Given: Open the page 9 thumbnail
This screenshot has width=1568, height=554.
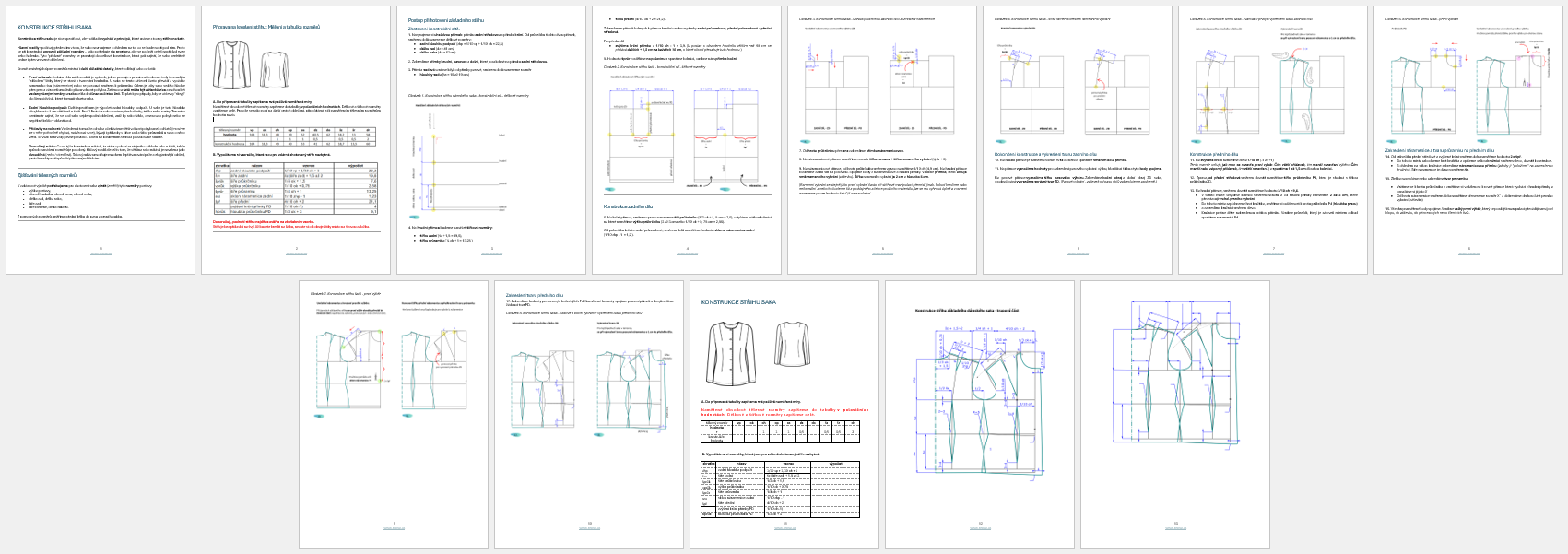Looking at the screenshot, I should pyautogui.click(x=394, y=417).
